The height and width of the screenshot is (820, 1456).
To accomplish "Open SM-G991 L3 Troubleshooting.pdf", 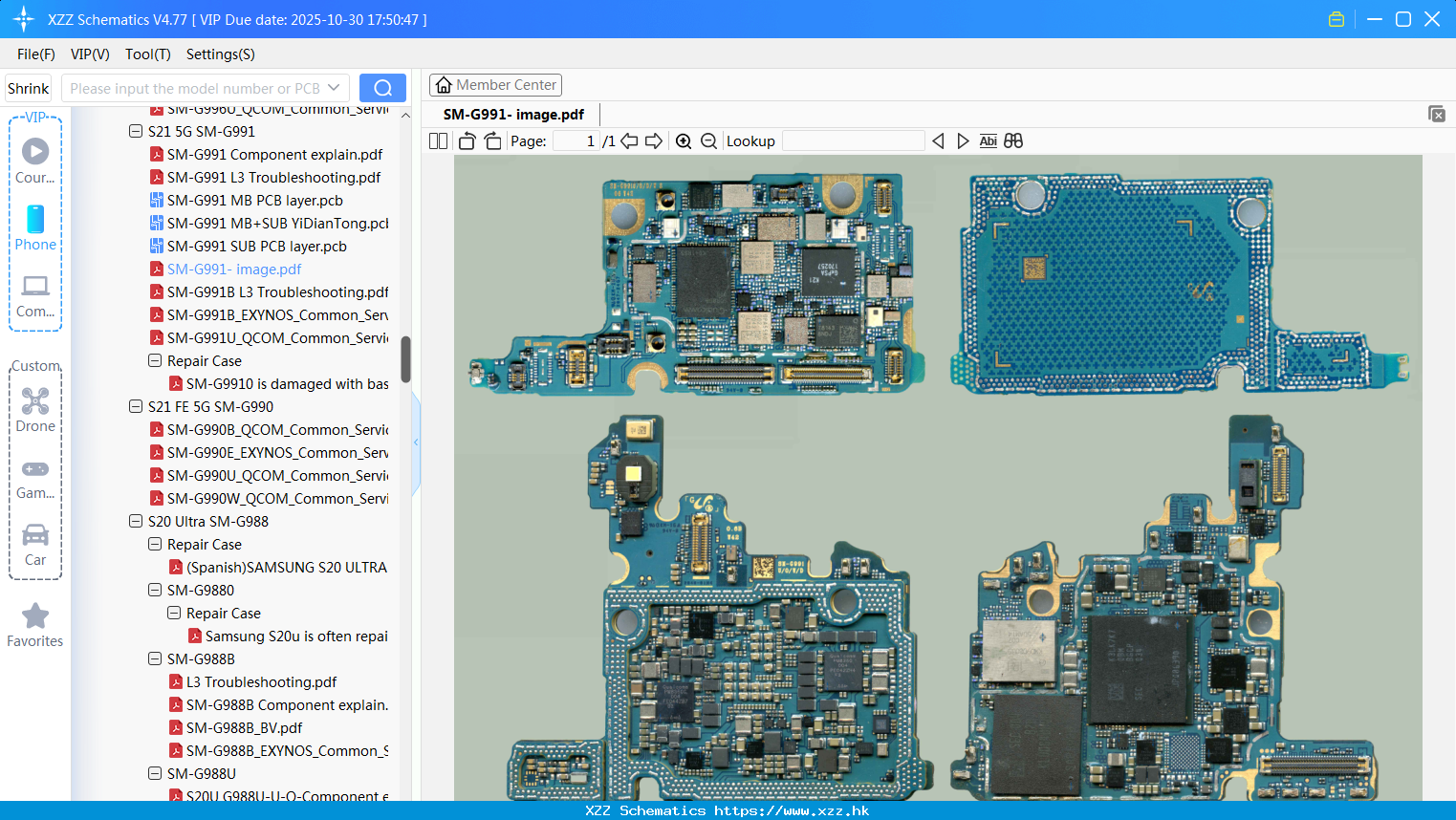I will pos(265,178).
